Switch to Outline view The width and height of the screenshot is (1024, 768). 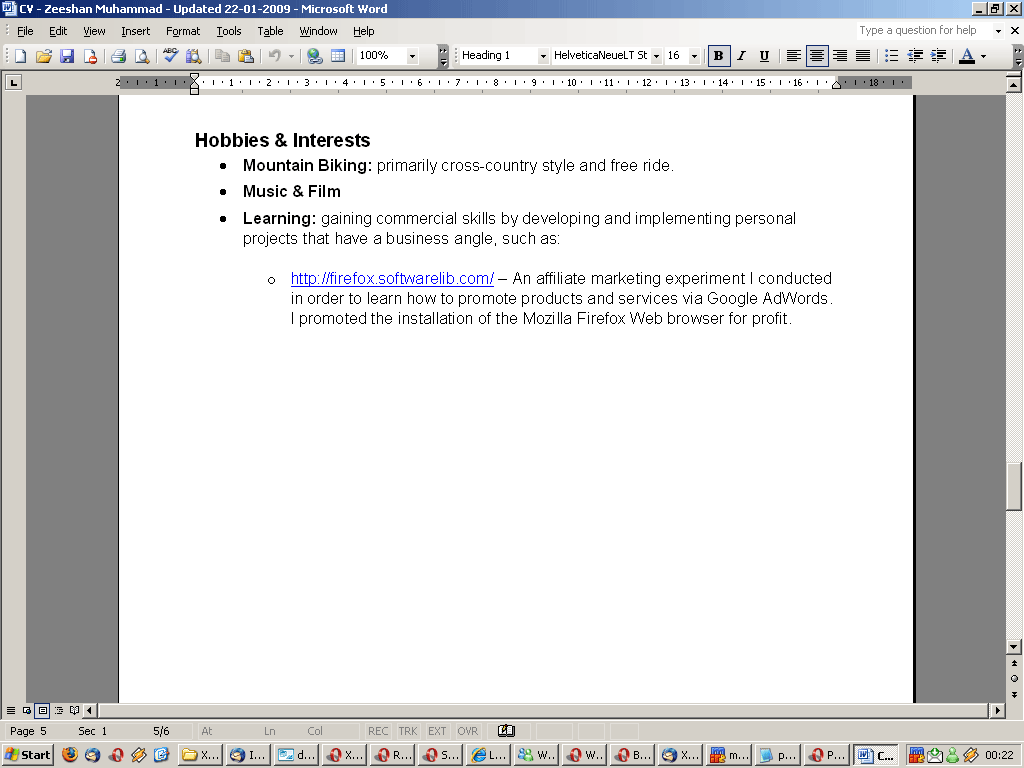click(59, 710)
